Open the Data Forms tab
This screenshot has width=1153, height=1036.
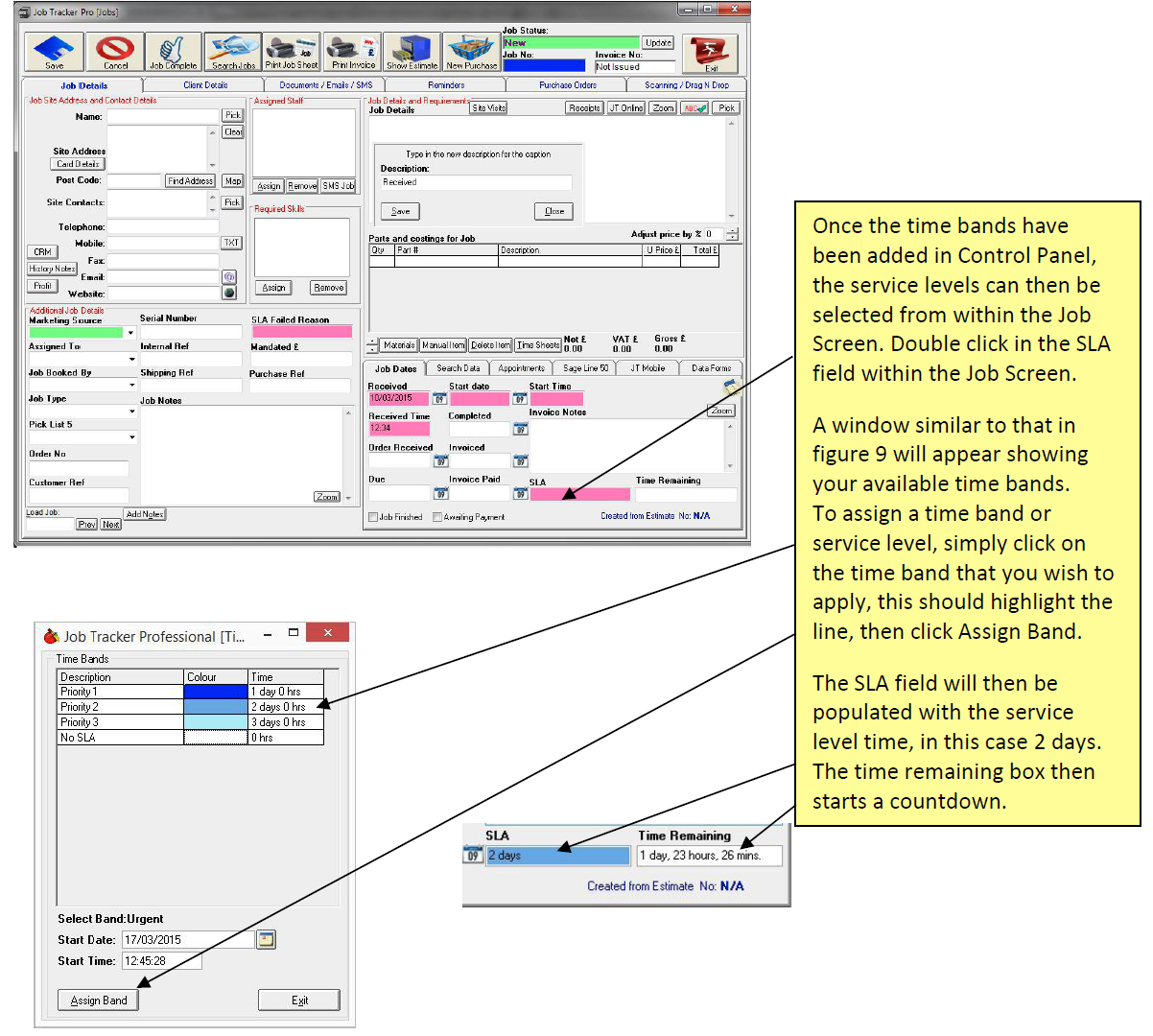(712, 368)
